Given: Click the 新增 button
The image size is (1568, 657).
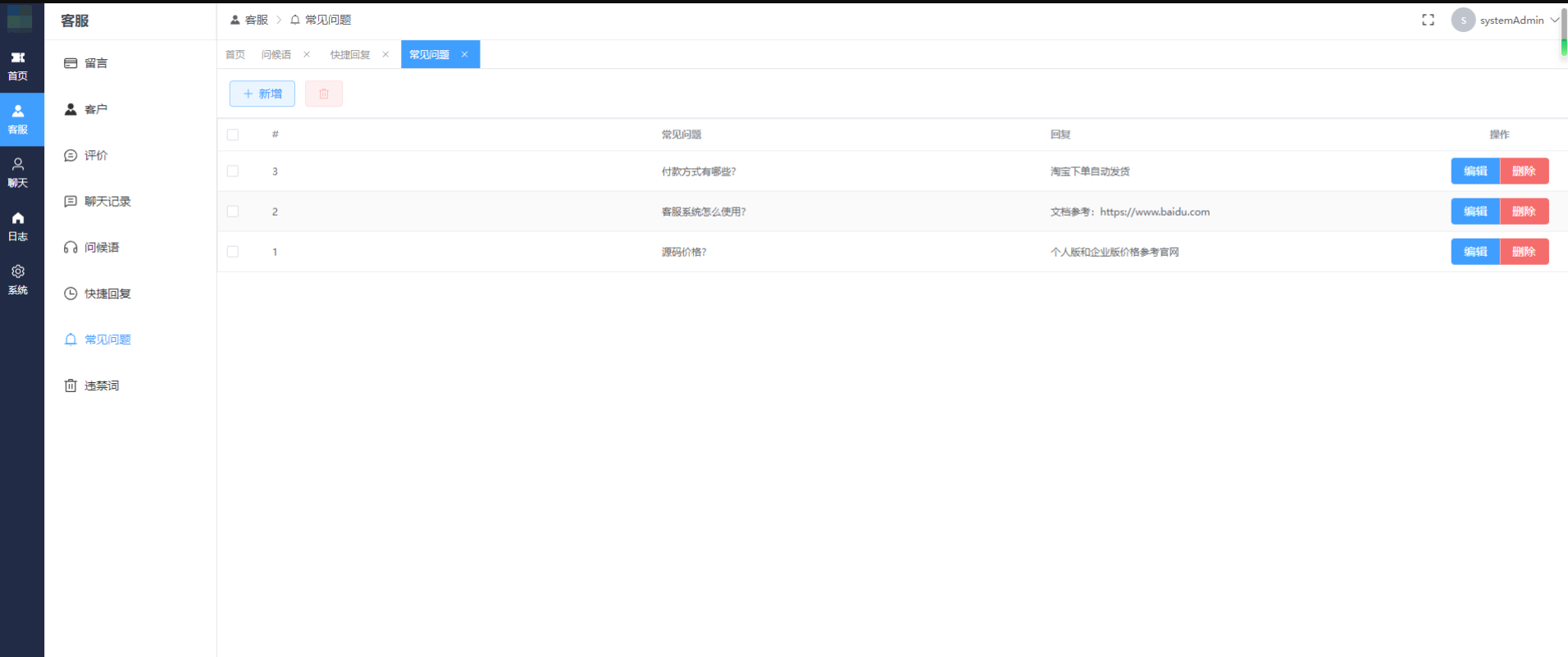Looking at the screenshot, I should pyautogui.click(x=262, y=94).
